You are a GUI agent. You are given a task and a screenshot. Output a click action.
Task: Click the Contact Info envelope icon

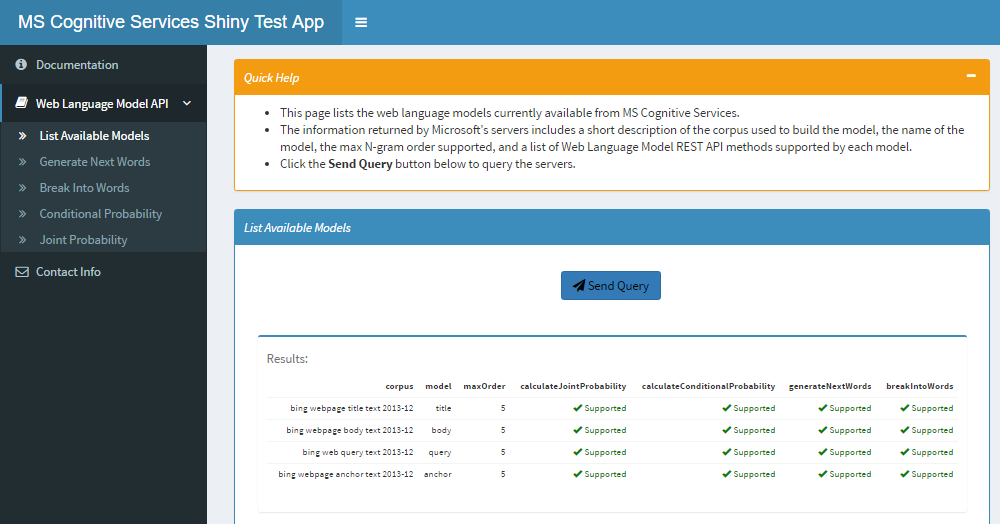(21, 272)
